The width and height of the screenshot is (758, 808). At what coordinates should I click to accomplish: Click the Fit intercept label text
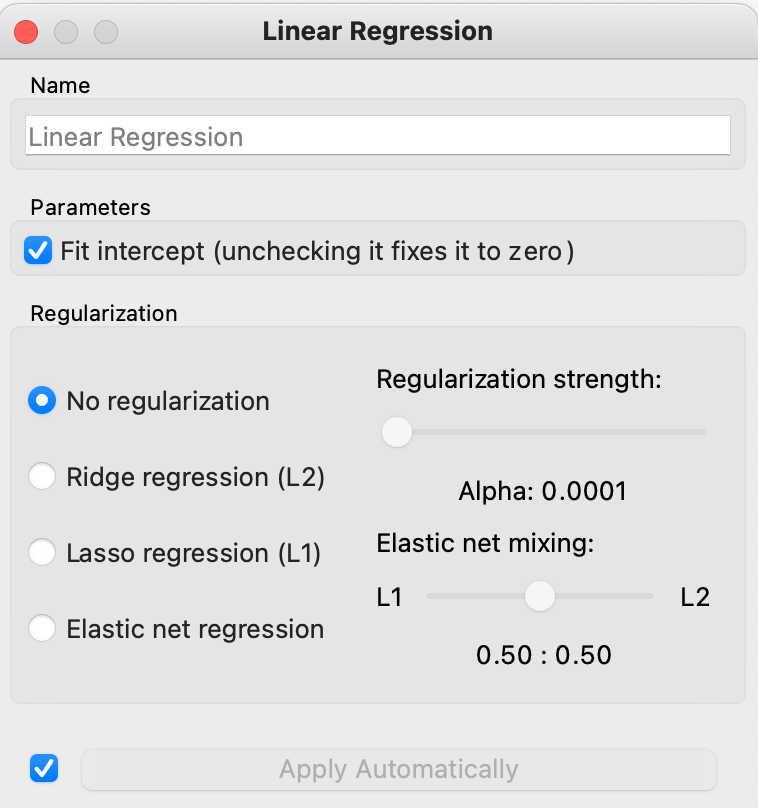317,249
